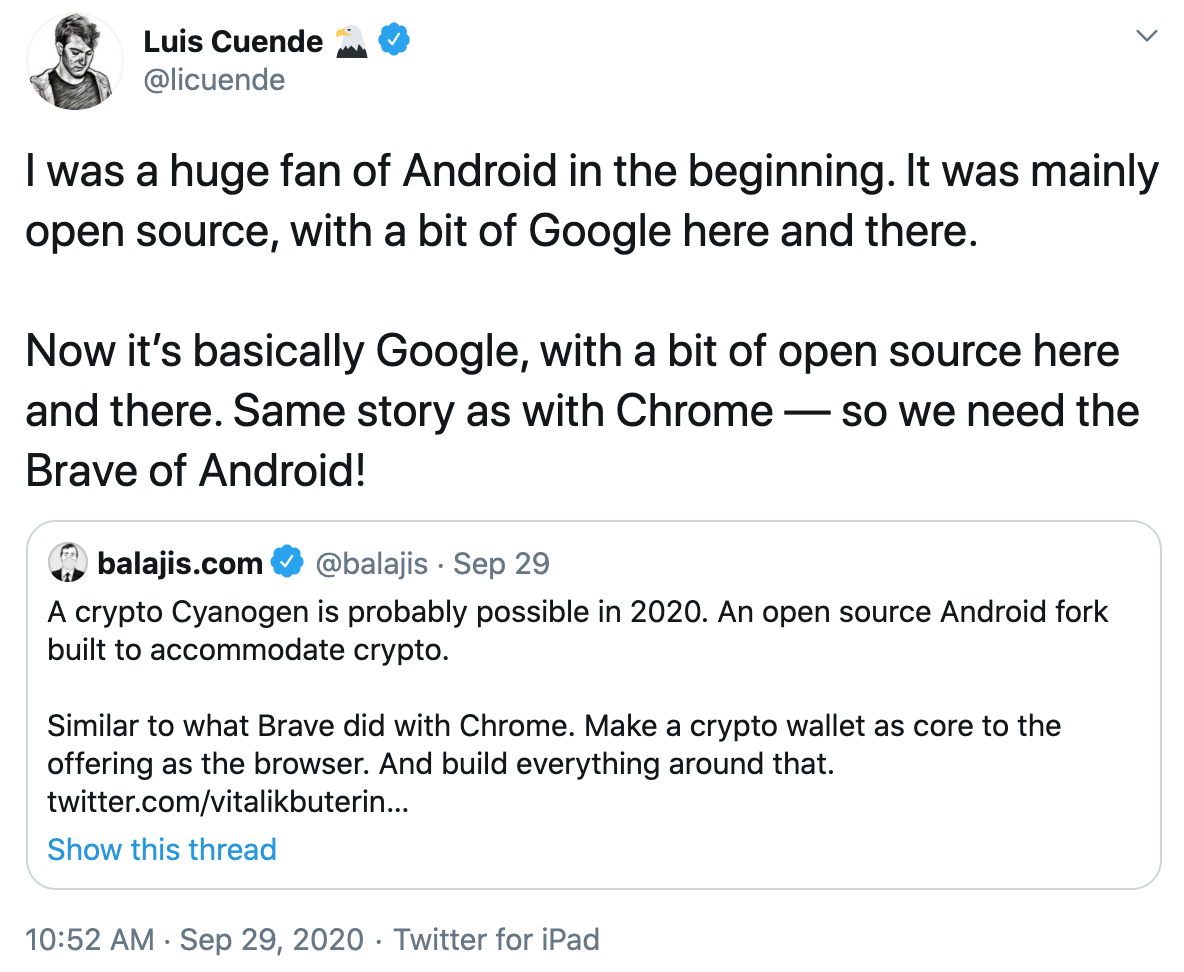
Task: Open the Show this thread link
Action: pyautogui.click(x=161, y=849)
